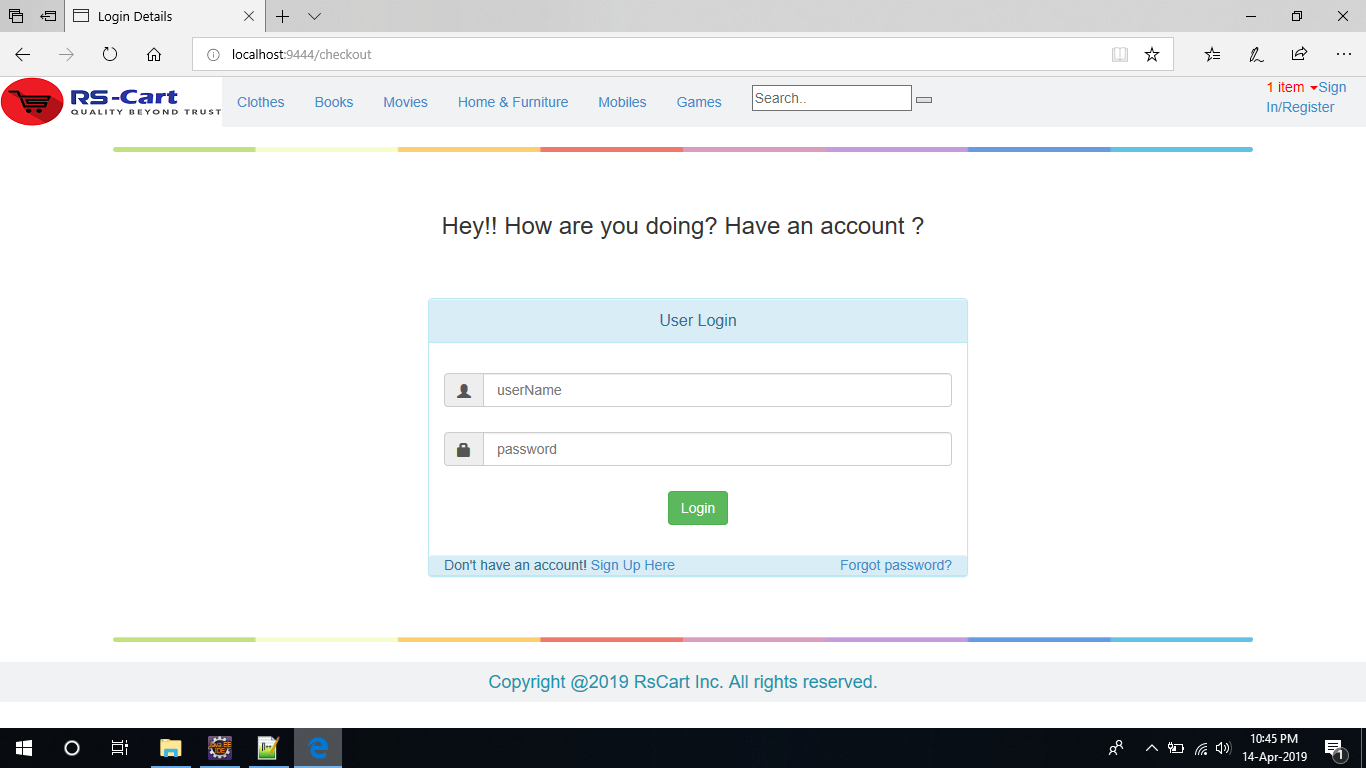Open the Wi-Fi network flyout

click(x=1200, y=748)
